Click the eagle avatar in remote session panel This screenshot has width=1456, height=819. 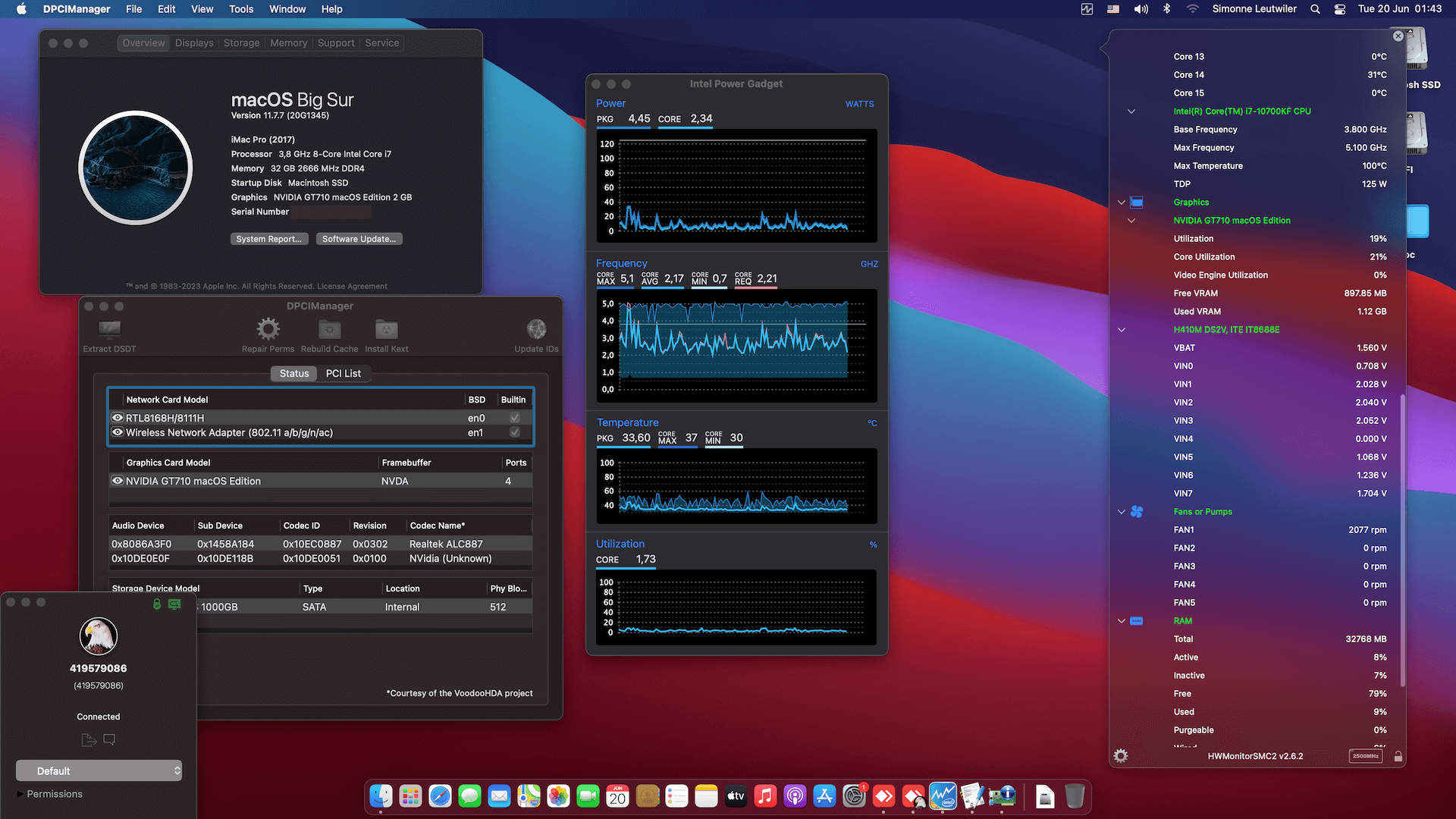pos(99,635)
